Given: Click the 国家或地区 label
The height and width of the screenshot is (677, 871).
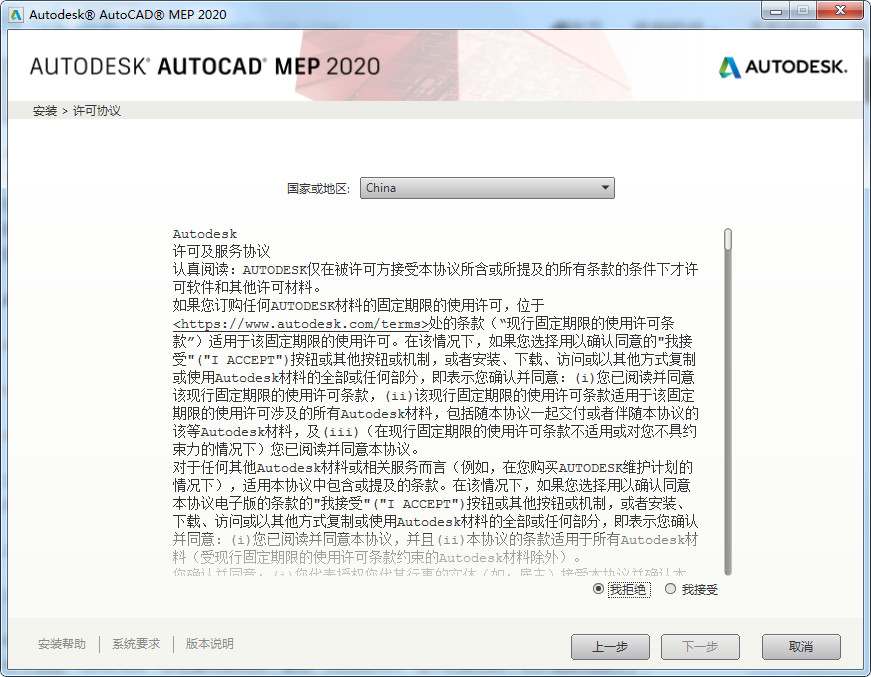Looking at the screenshot, I should [318, 189].
